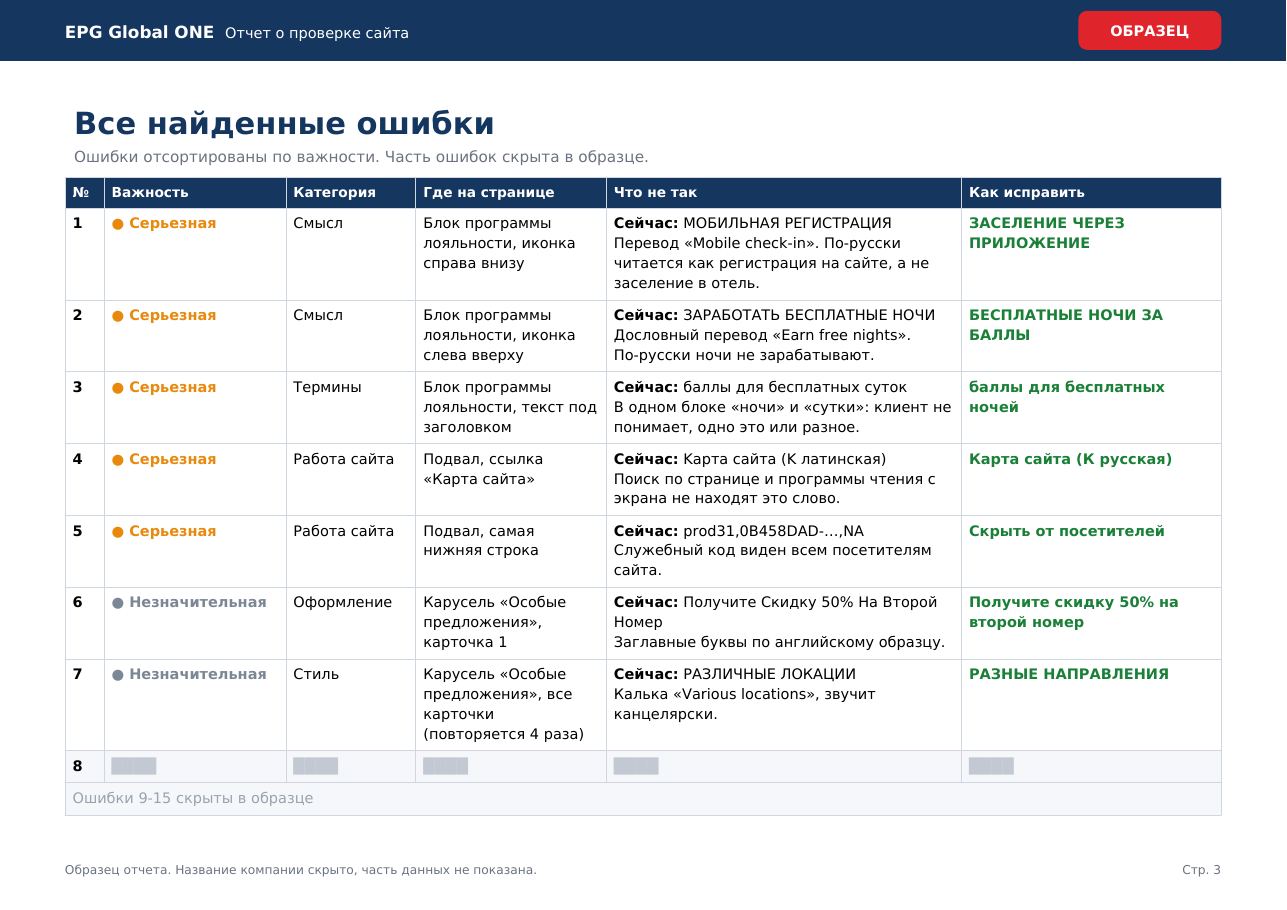Viewport: 1287px width, 910px height.
Task: Click row number «8» in the table
Action: point(78,766)
